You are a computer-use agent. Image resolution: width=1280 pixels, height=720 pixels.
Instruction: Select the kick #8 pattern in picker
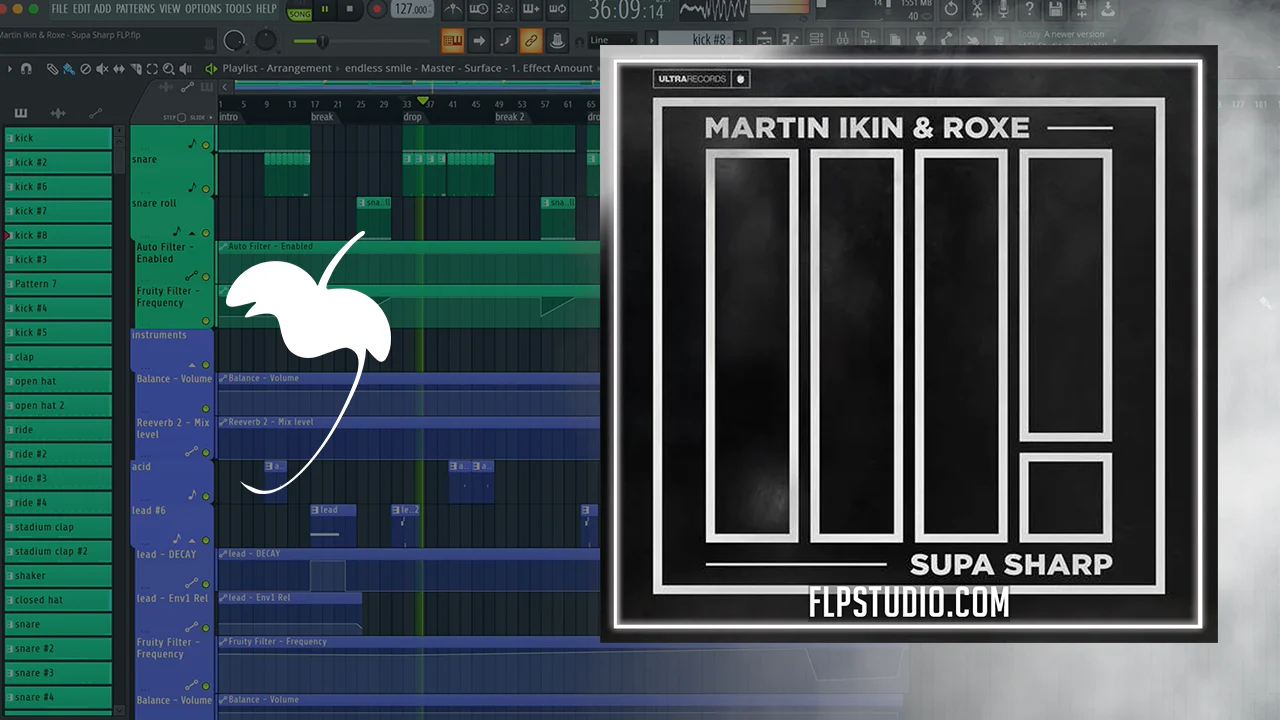(x=58, y=235)
